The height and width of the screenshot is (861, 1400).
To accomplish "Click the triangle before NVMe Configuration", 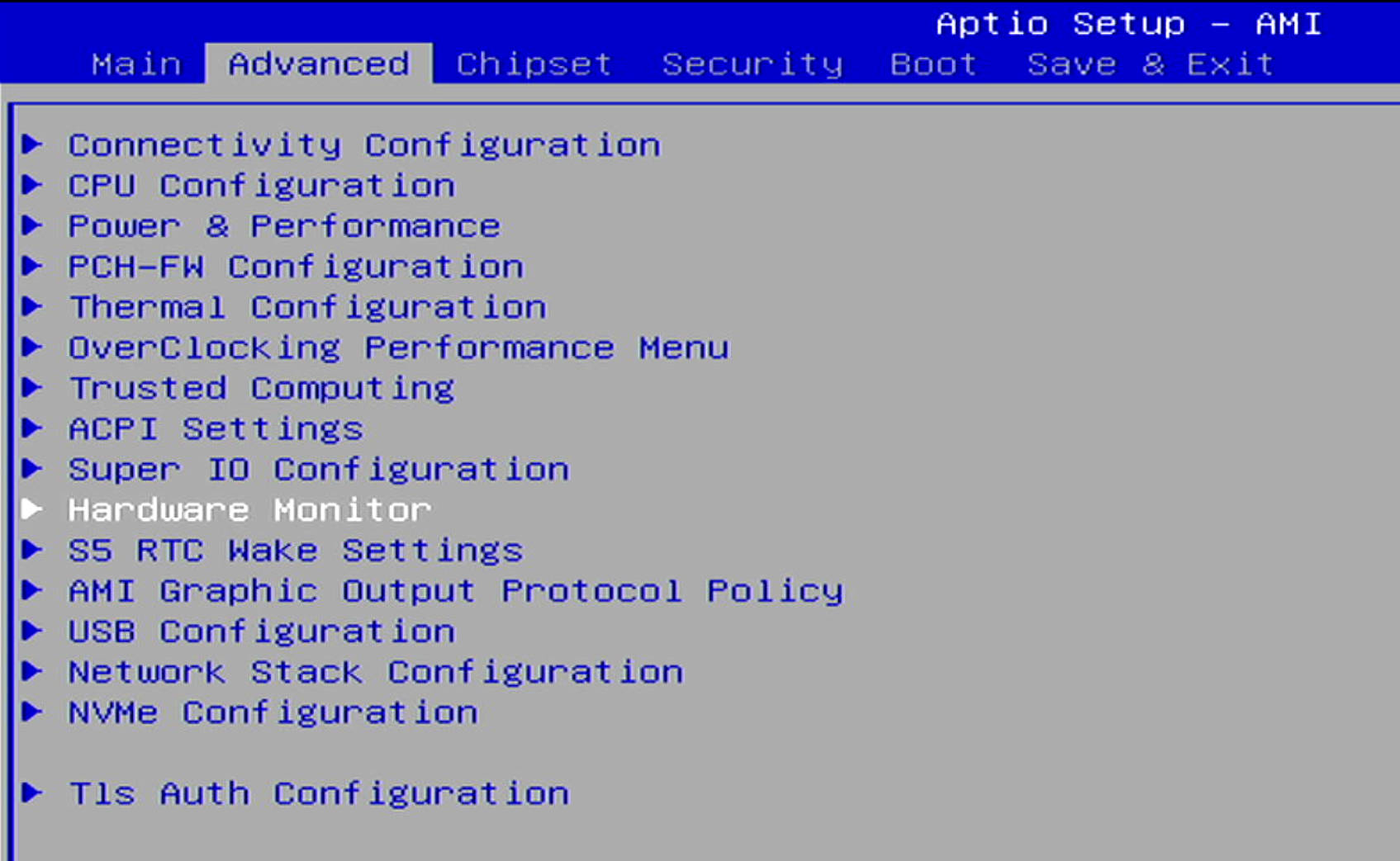I will coord(32,711).
